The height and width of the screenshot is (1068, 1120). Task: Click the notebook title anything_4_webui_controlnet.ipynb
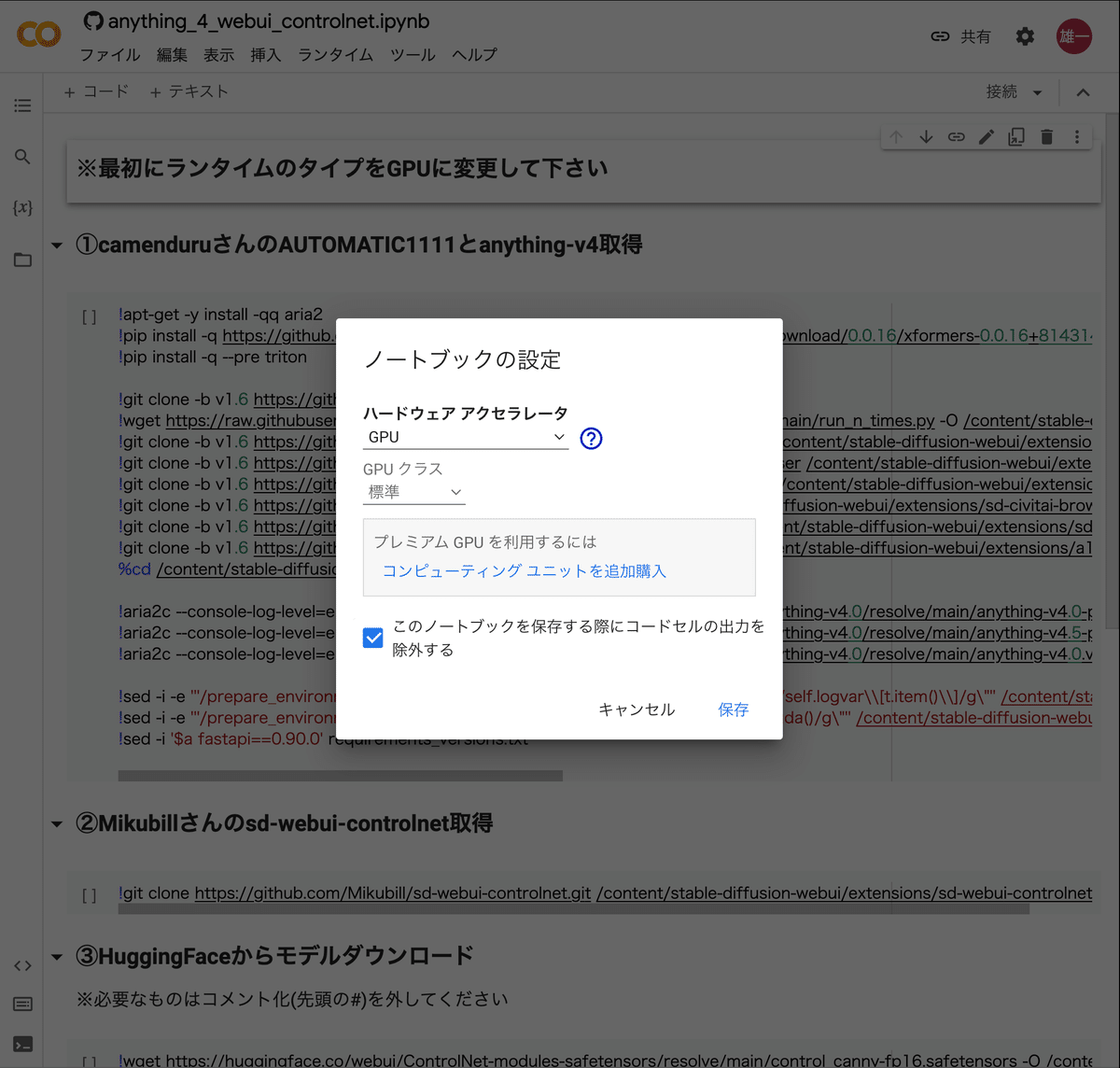(x=269, y=21)
